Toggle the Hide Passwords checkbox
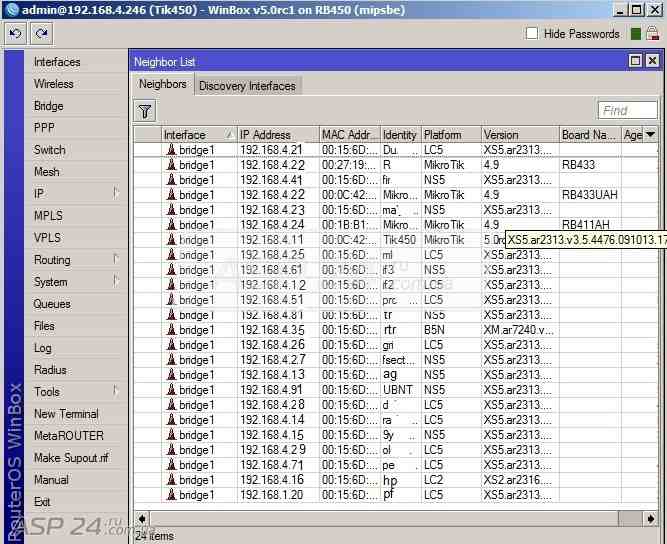The height and width of the screenshot is (544, 667). [531, 34]
